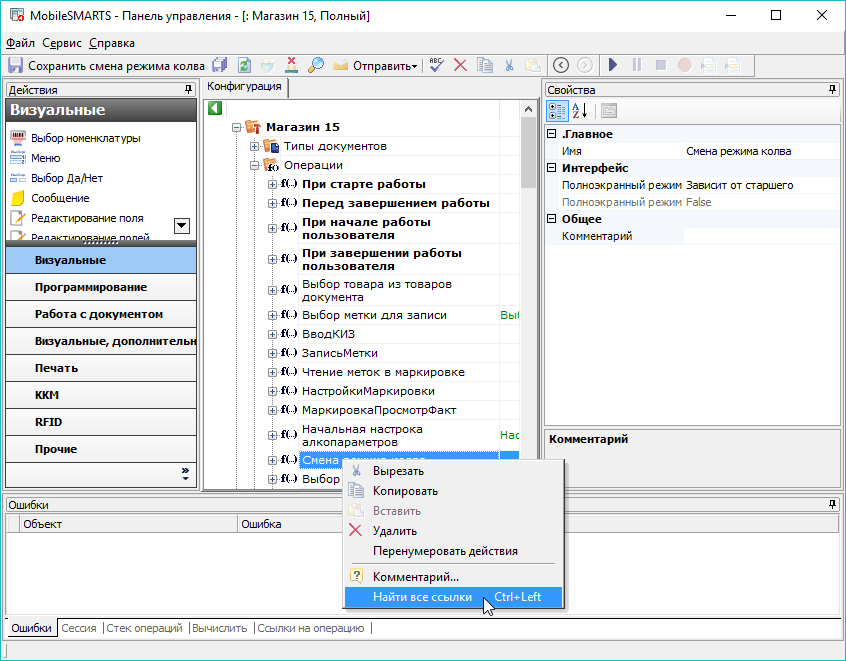The image size is (846, 661).
Task: Select Чтение меток в маркировке row
Action: click(x=383, y=372)
